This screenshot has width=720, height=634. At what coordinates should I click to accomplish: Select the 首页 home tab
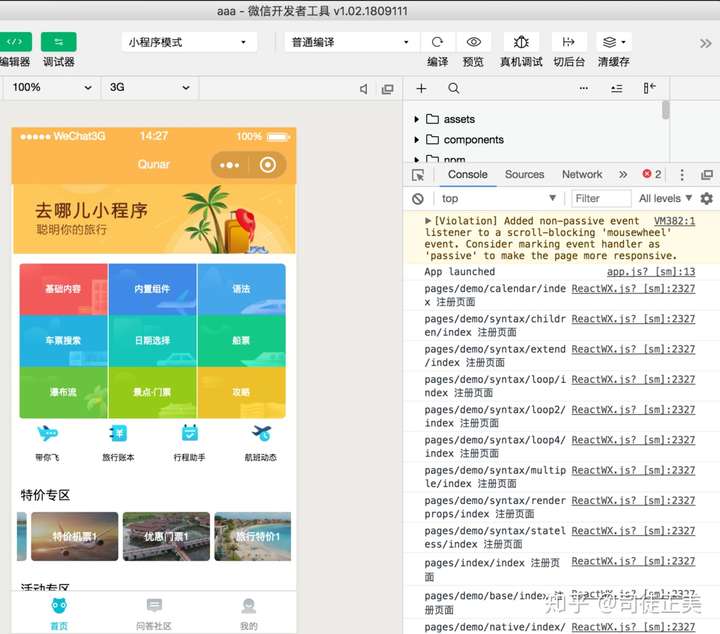(x=59, y=614)
